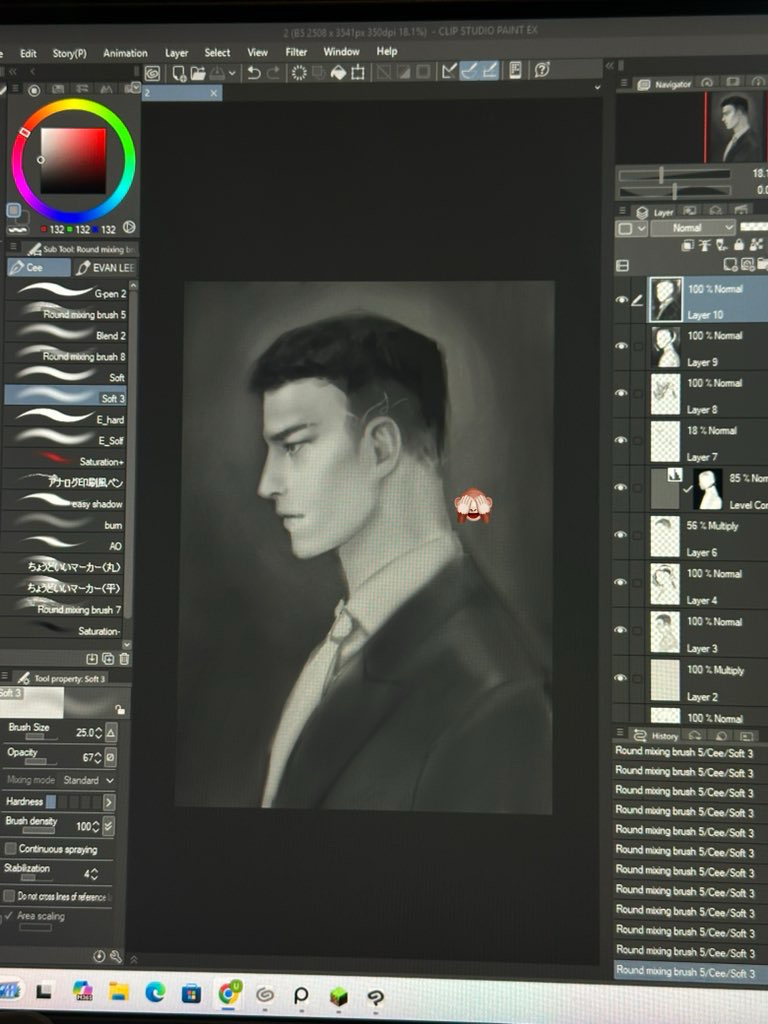Open the Mixing mode Standard dropdown

[88, 780]
